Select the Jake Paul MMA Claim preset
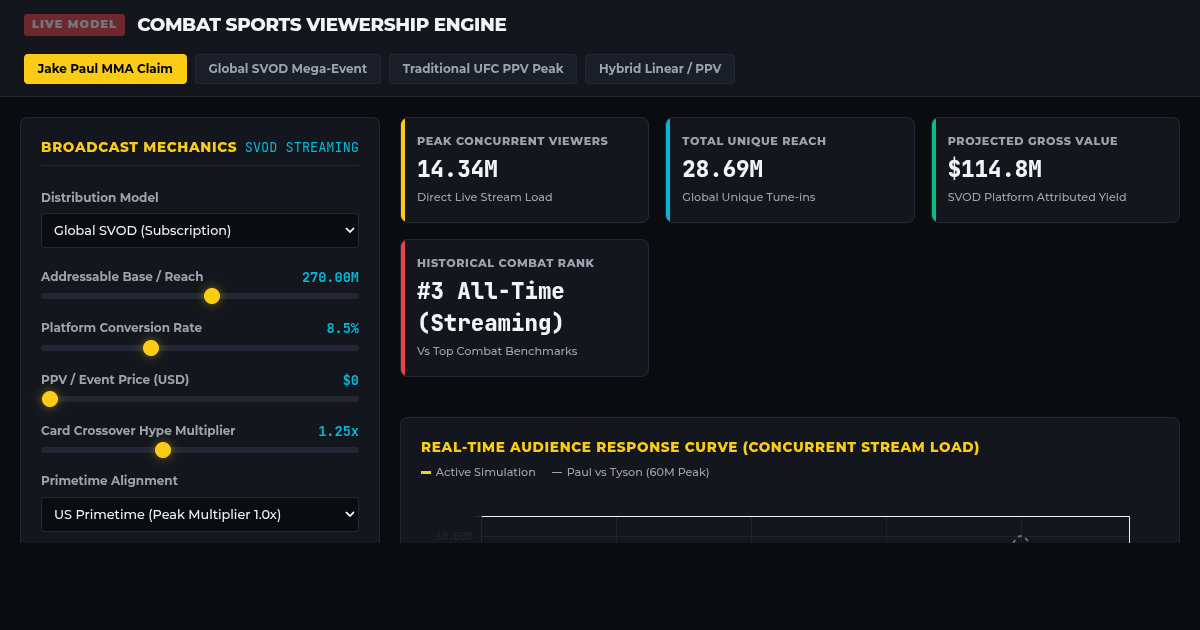The height and width of the screenshot is (630, 1200). click(105, 69)
